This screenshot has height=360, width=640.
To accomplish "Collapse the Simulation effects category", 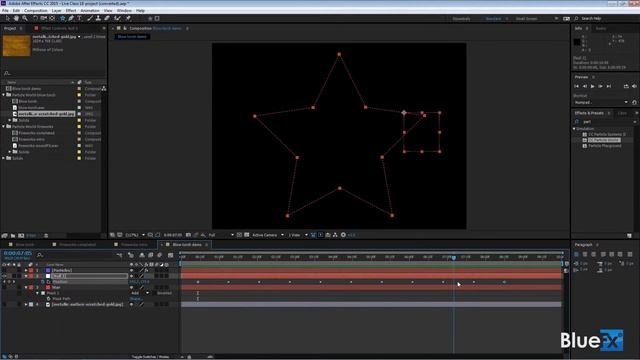I will coord(574,129).
